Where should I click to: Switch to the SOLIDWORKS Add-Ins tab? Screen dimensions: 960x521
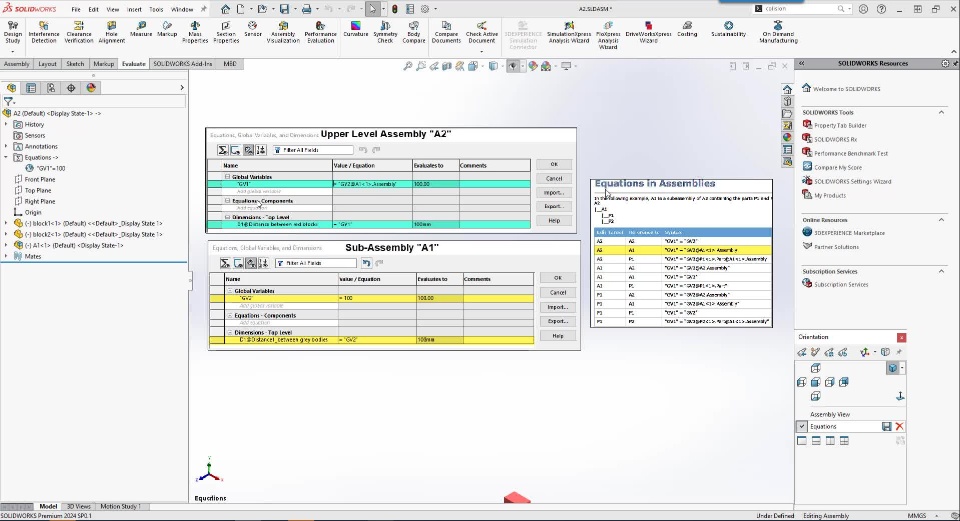pos(182,64)
